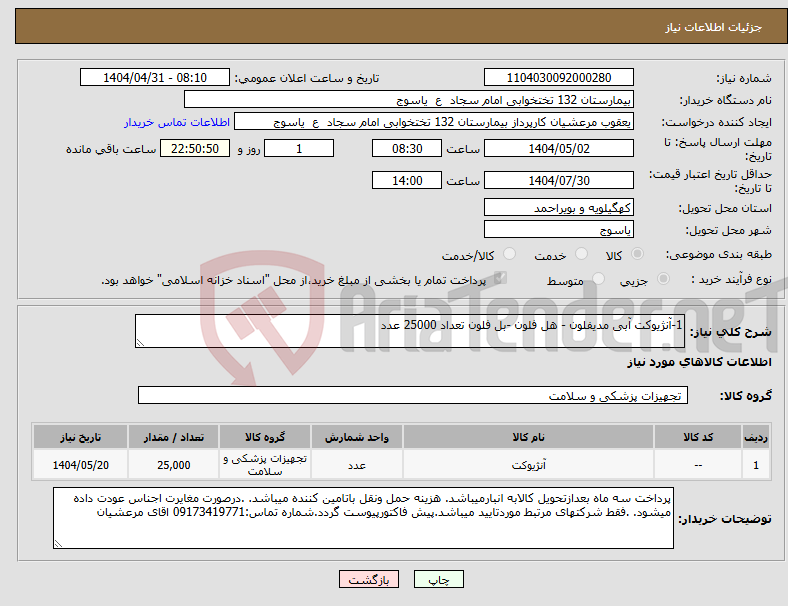Image resolution: width=788 pixels, height=606 pixels.
Task: Click the نام دستگاه خریدار label
Action: pos(726,100)
